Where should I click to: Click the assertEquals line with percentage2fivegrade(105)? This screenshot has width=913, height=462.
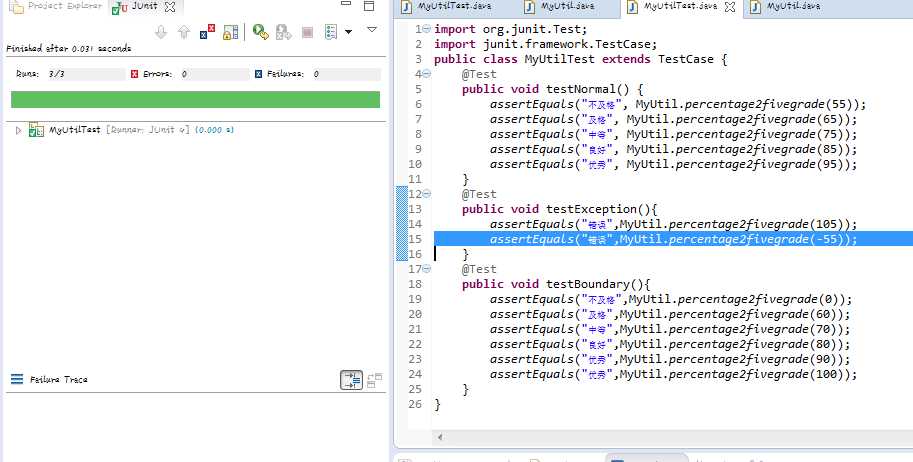[x=674, y=224]
